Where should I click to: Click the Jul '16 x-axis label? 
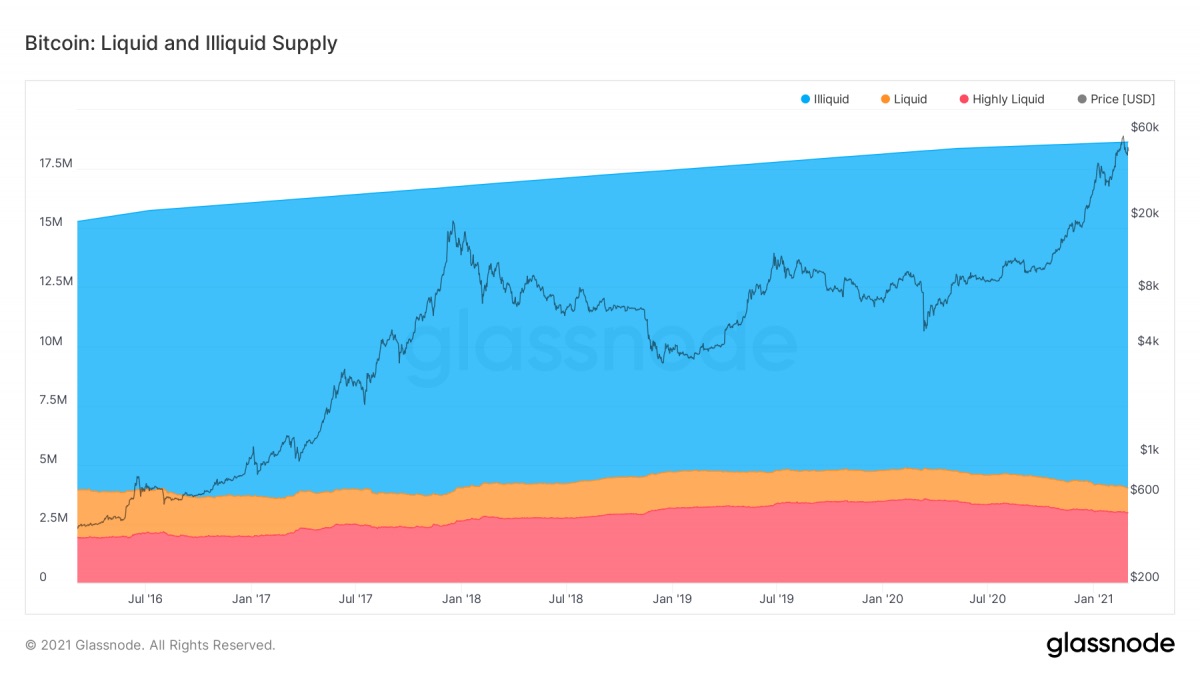coord(146,599)
